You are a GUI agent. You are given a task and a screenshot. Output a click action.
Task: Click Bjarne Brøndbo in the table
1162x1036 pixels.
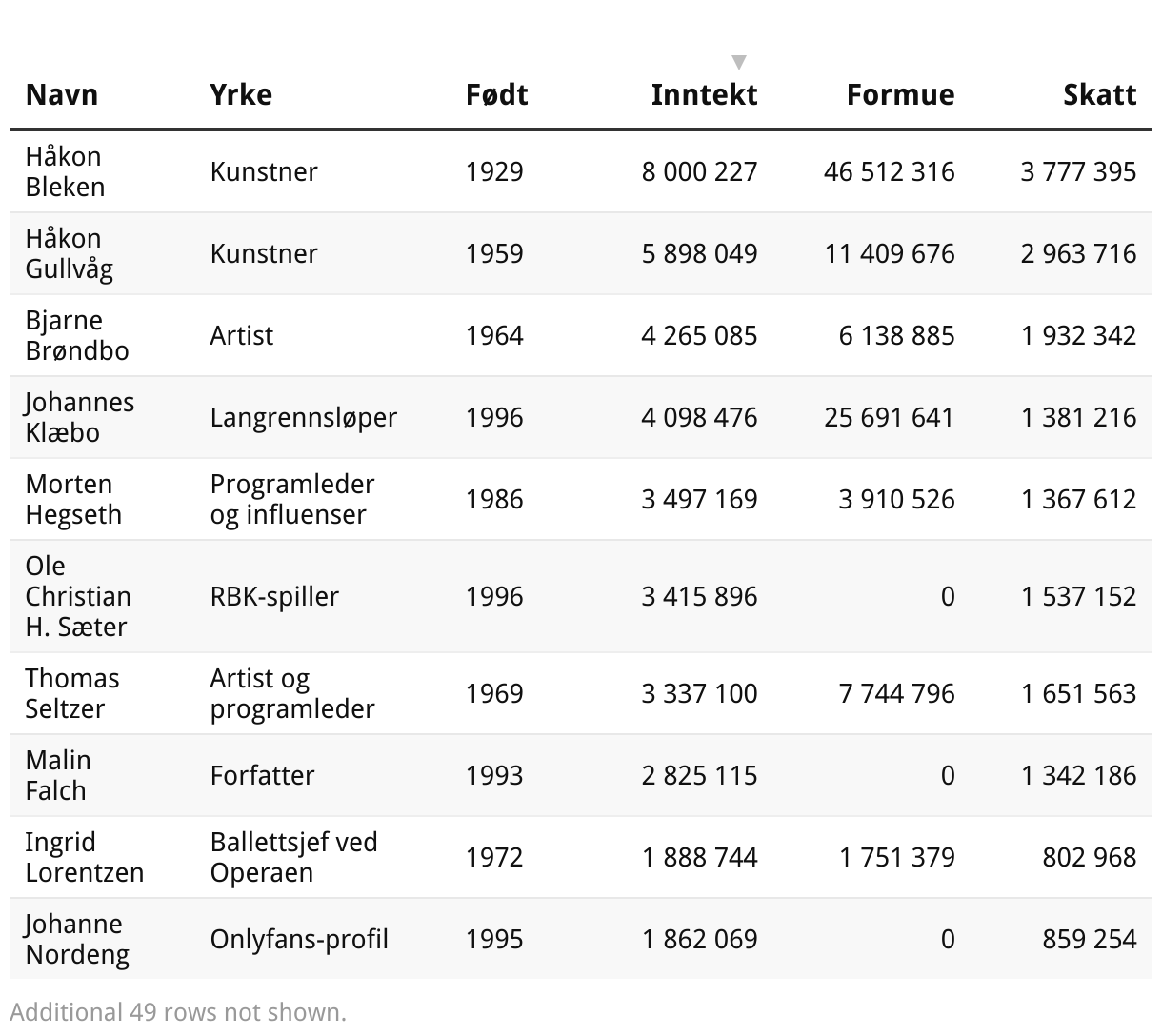pyautogui.click(x=76, y=335)
